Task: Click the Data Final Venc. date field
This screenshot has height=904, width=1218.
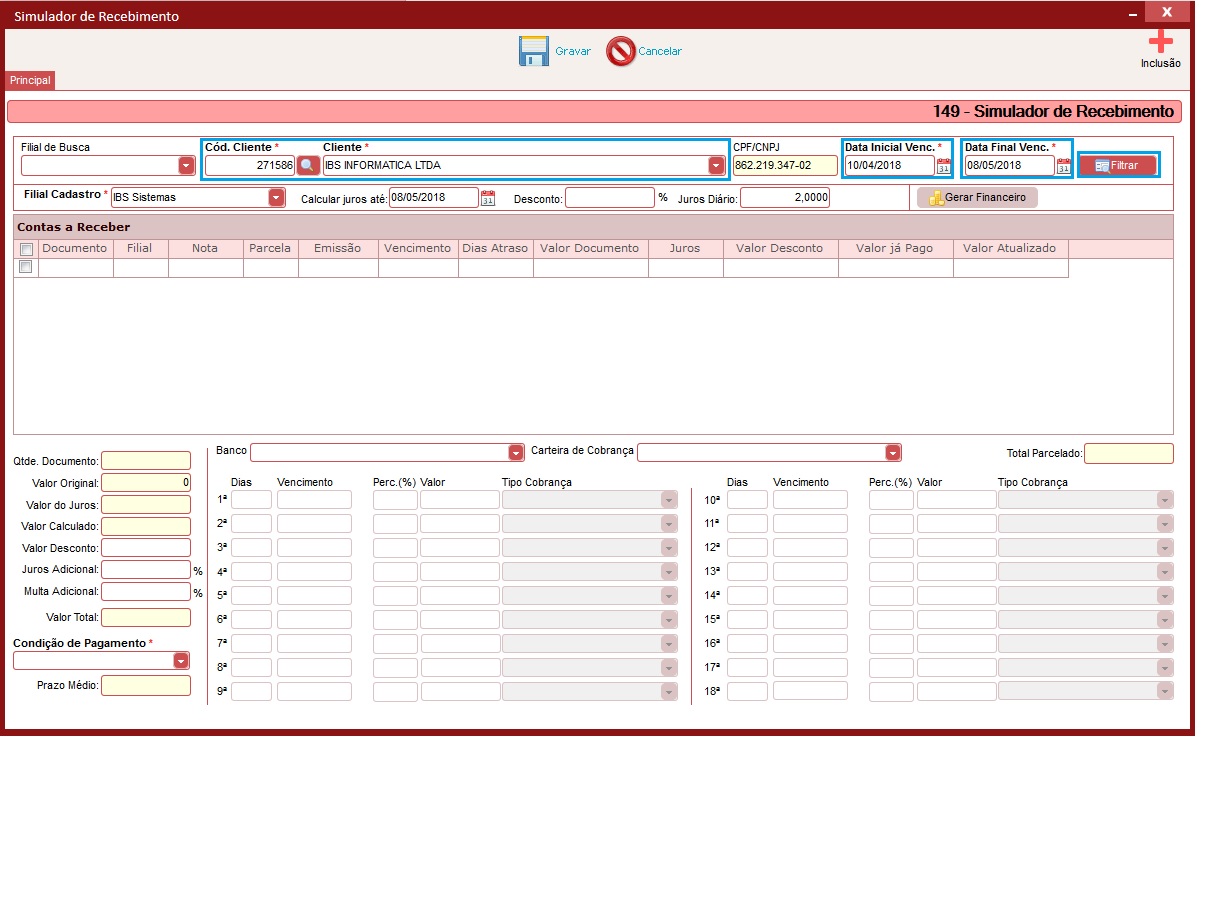Action: click(1009, 166)
